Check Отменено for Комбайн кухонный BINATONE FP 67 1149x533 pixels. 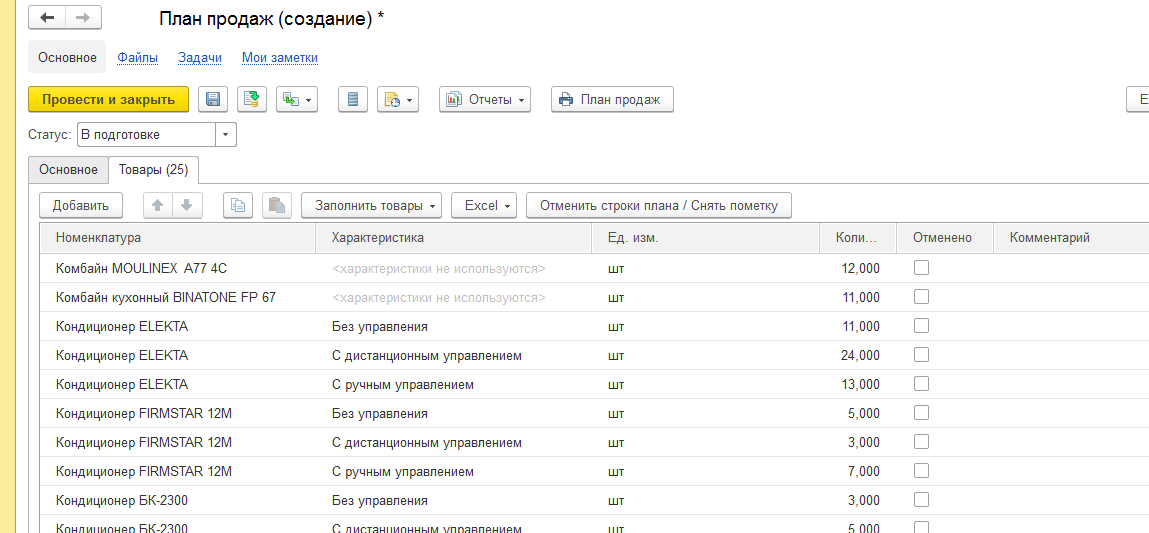tap(921, 296)
